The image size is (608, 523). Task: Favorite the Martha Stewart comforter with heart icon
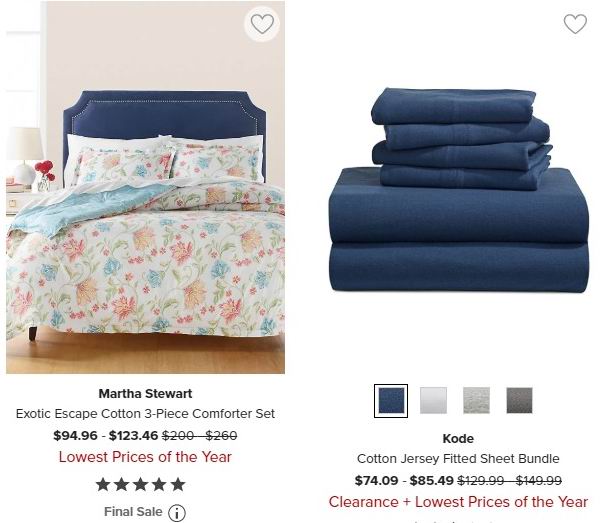click(262, 24)
